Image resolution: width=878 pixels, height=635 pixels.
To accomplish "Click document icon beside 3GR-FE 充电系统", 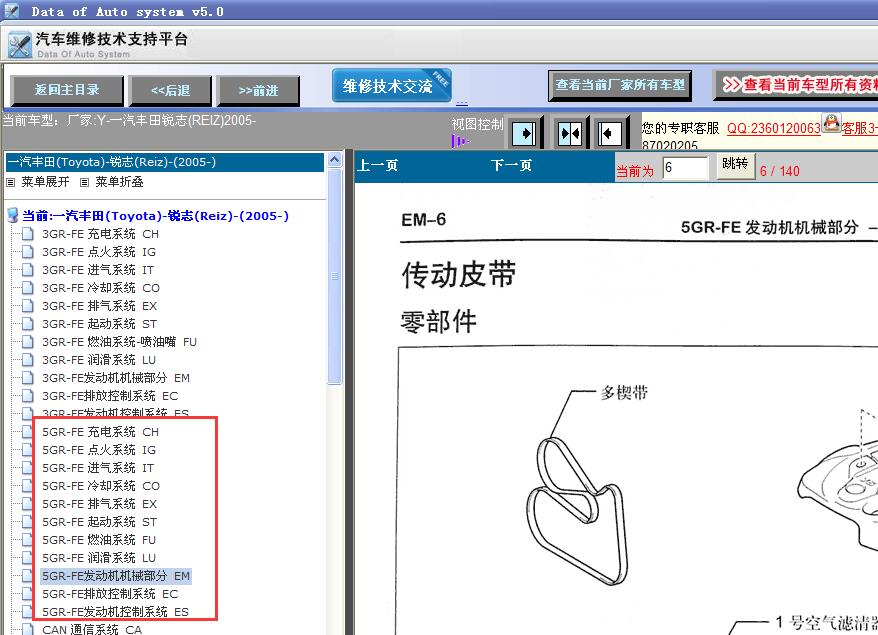I will 27,234.
